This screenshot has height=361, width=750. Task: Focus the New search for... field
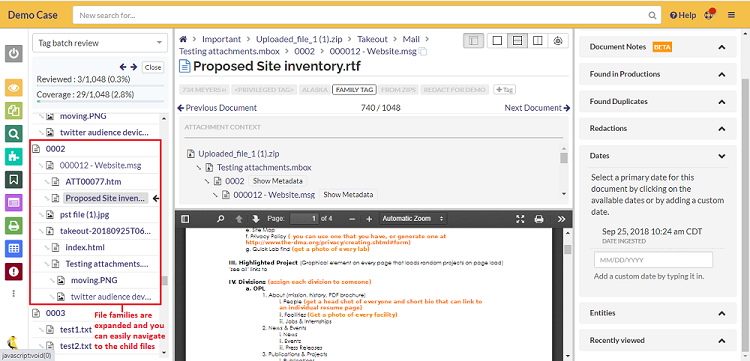367,15
